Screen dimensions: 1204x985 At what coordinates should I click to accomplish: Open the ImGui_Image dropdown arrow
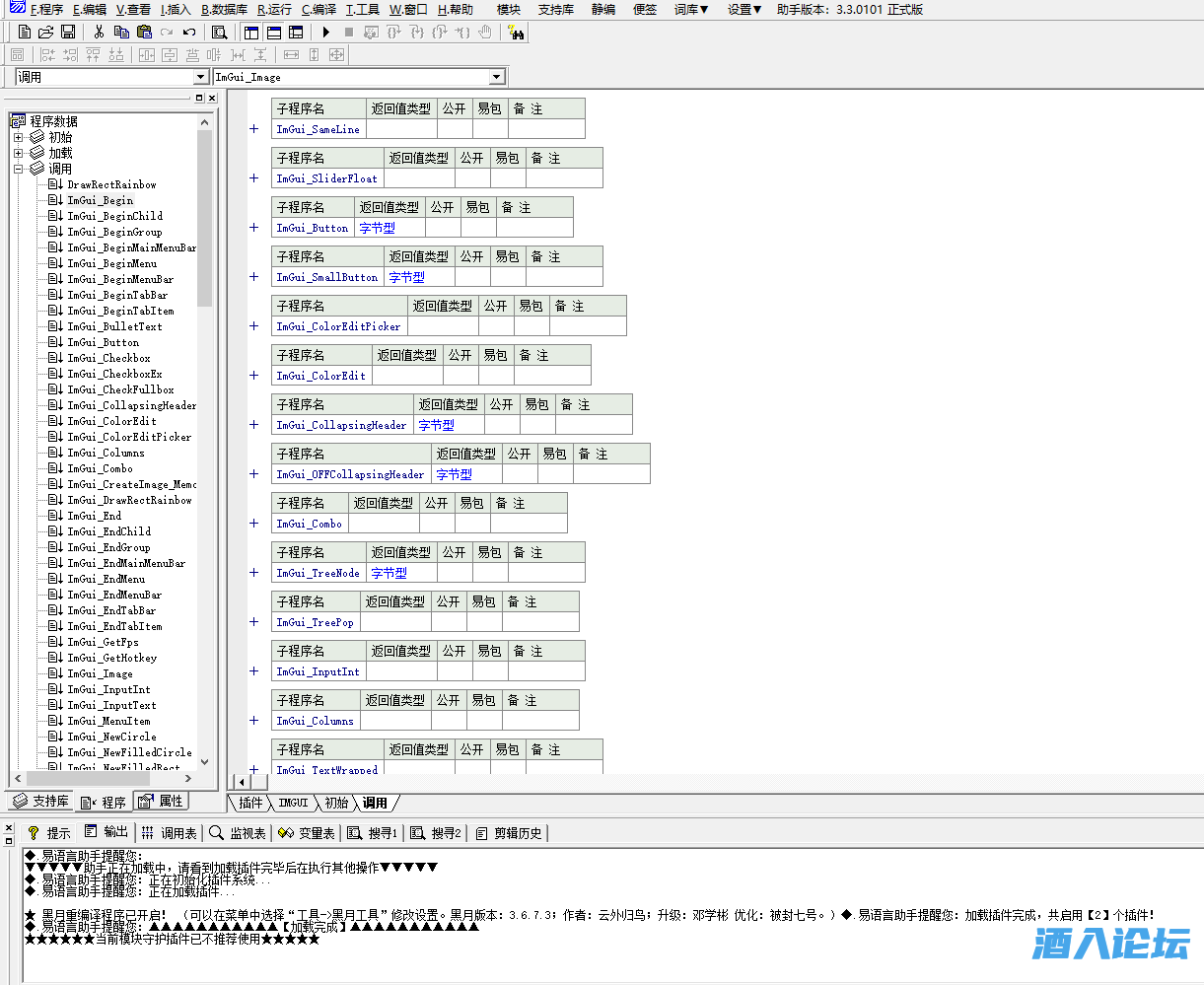click(496, 77)
